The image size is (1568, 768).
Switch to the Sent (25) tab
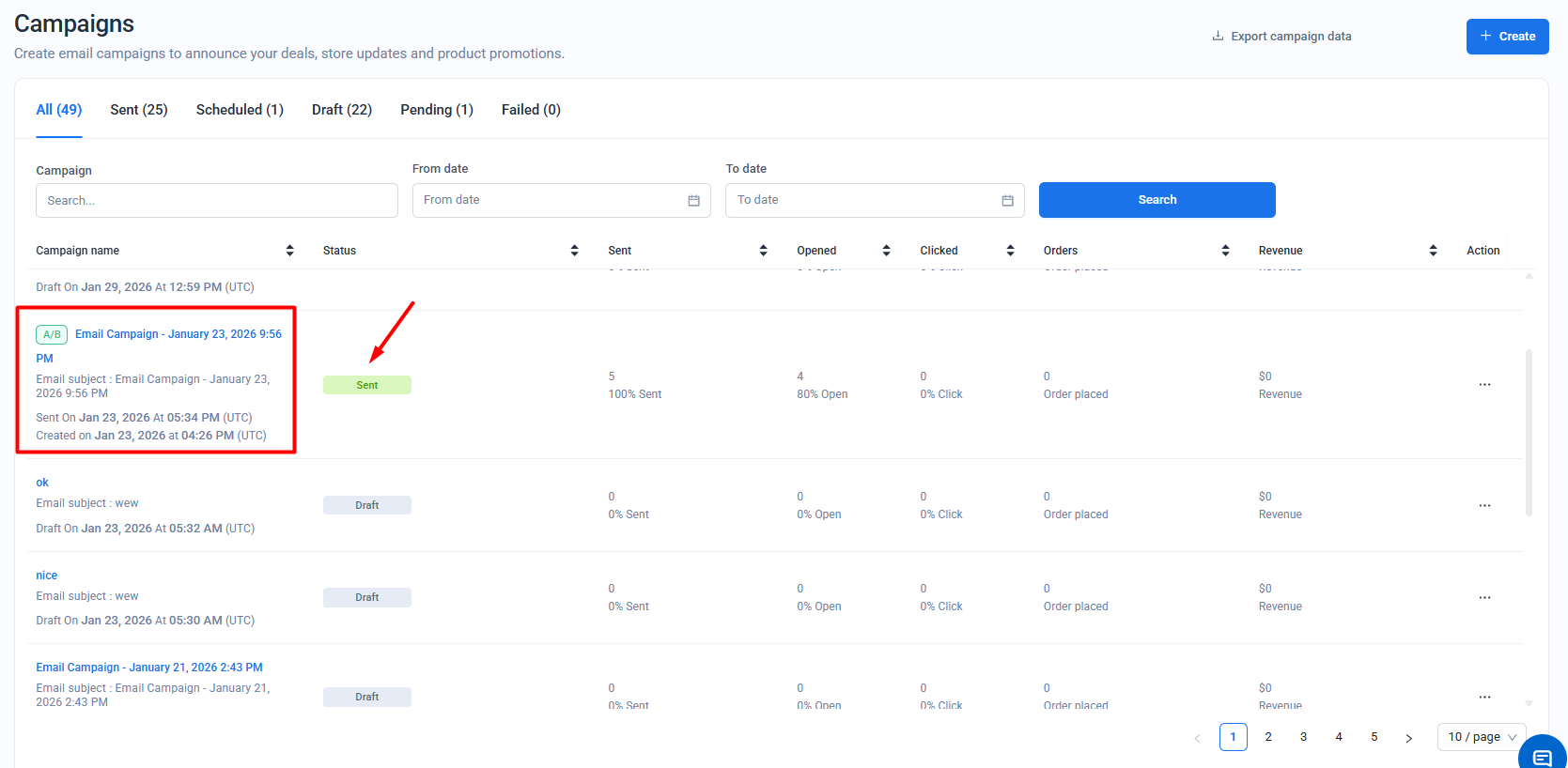point(139,110)
